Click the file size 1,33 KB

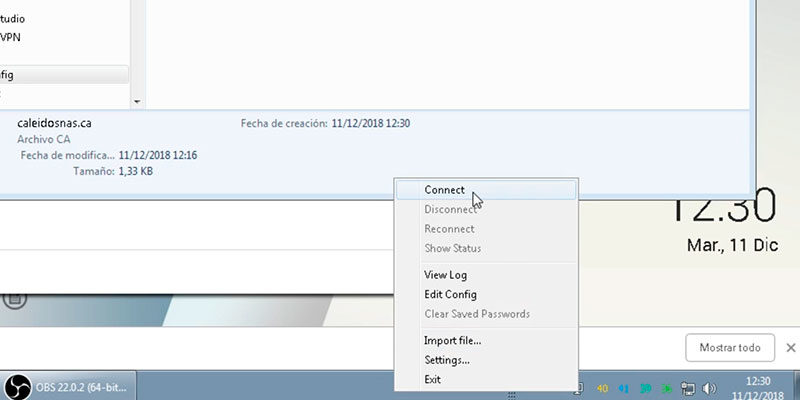(135, 171)
